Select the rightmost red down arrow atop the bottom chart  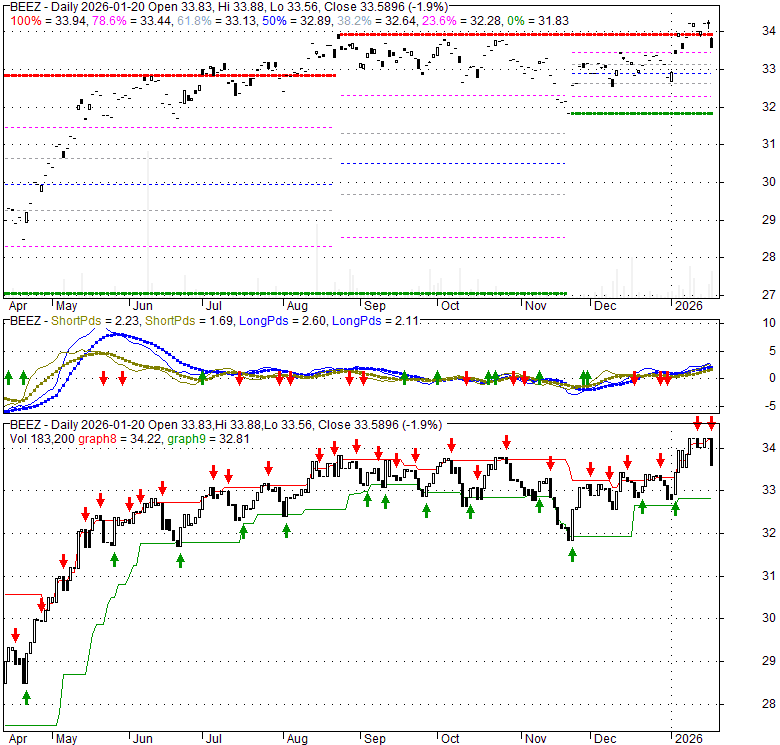pyautogui.click(x=711, y=422)
